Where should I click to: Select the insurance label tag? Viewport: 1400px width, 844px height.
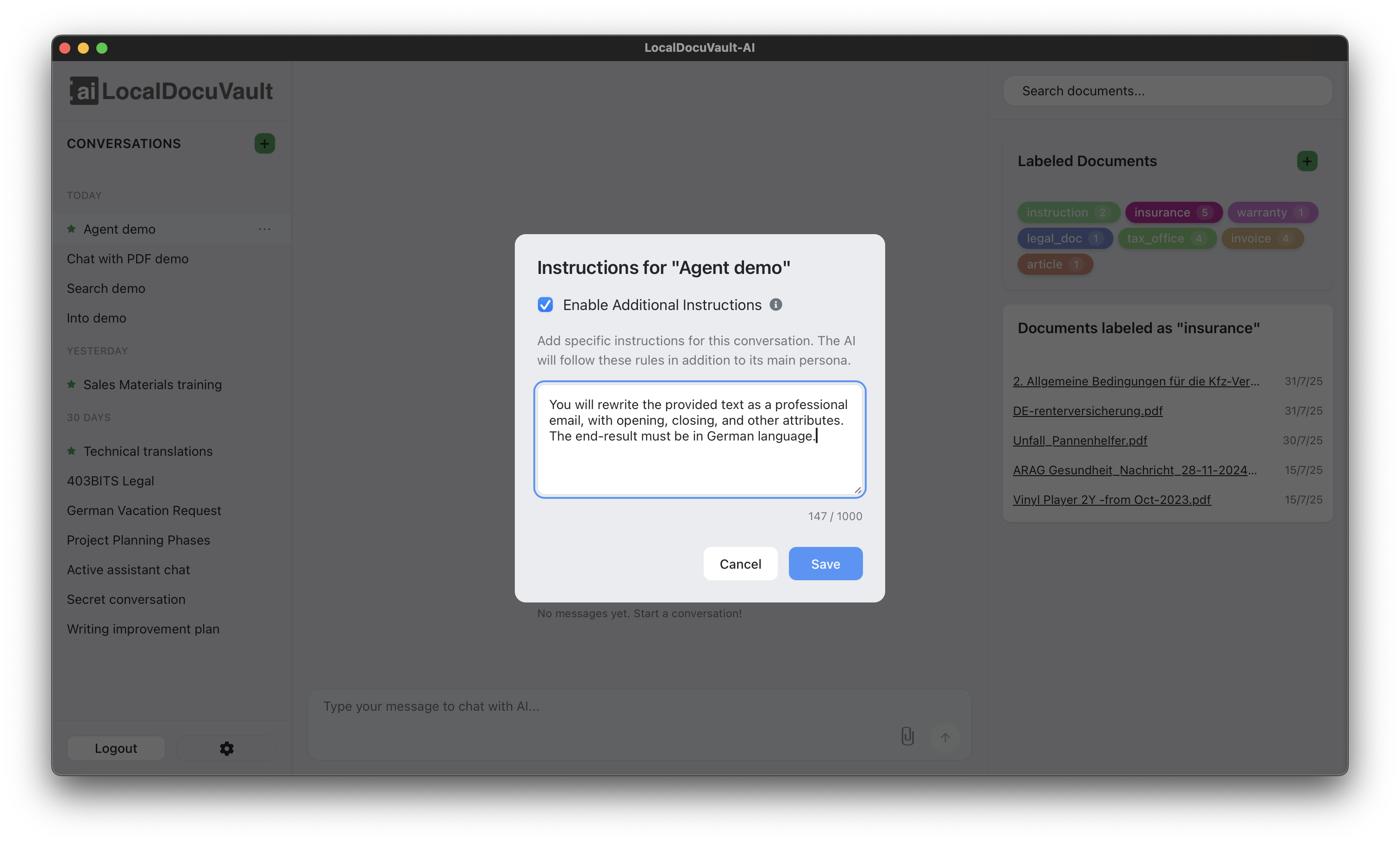(x=1174, y=212)
